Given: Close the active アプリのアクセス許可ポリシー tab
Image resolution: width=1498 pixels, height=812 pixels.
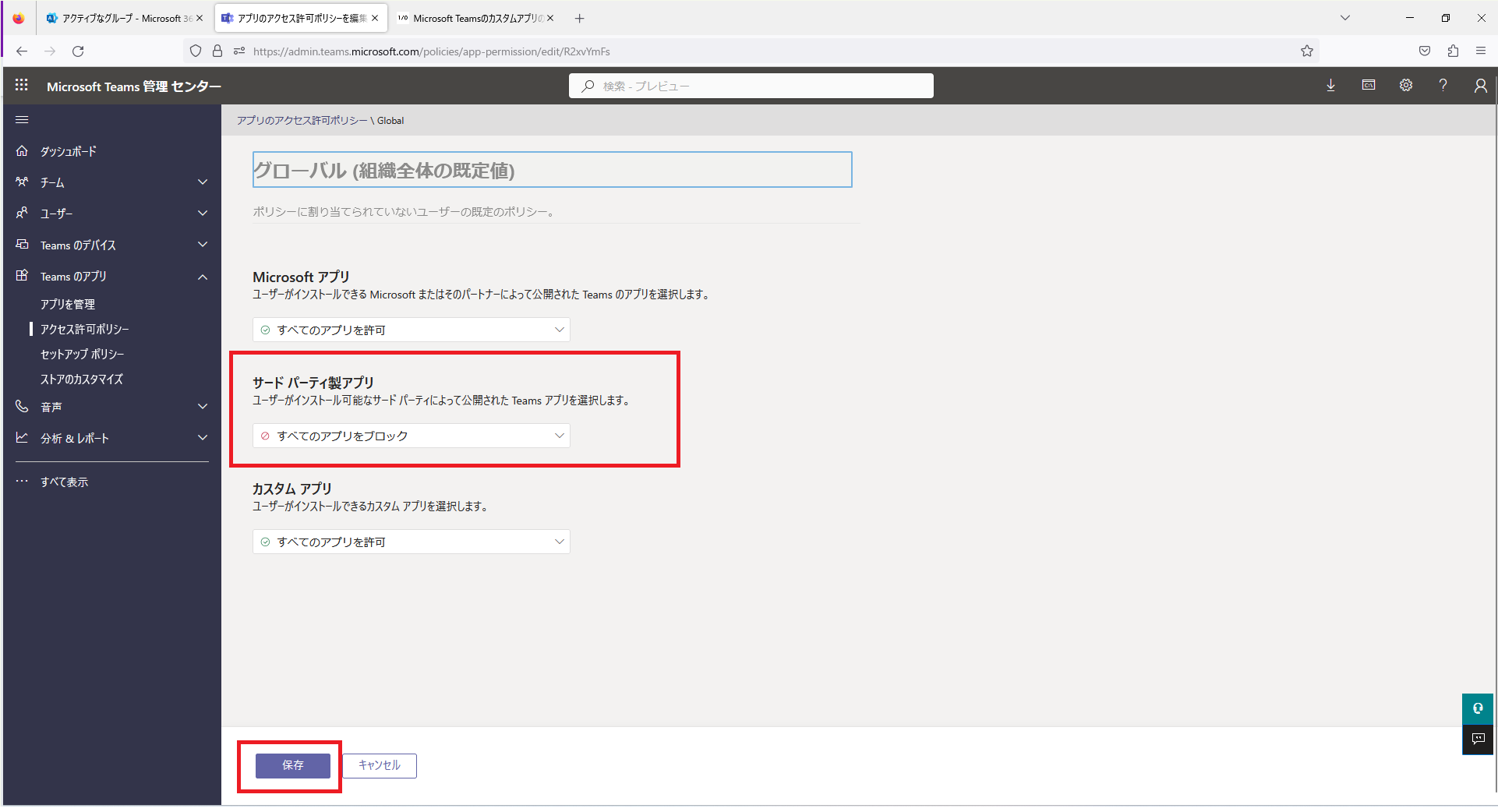Looking at the screenshot, I should [x=375, y=18].
